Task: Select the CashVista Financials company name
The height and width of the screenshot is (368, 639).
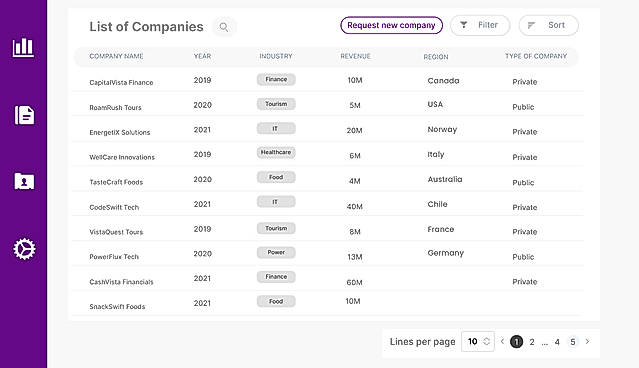Action: click(x=121, y=282)
